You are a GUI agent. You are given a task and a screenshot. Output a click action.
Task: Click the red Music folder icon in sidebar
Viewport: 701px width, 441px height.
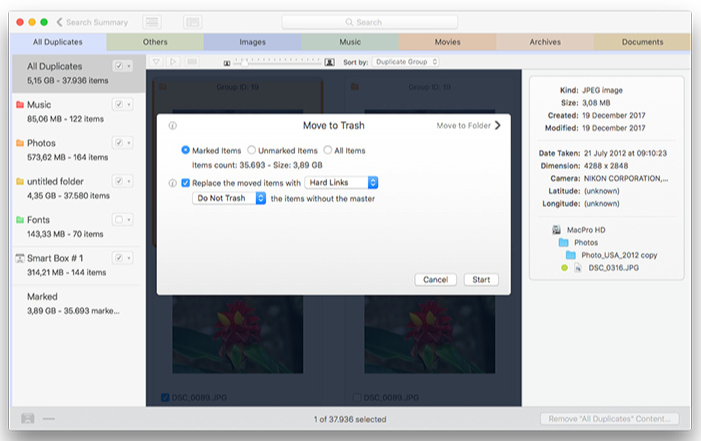pyautogui.click(x=20, y=104)
